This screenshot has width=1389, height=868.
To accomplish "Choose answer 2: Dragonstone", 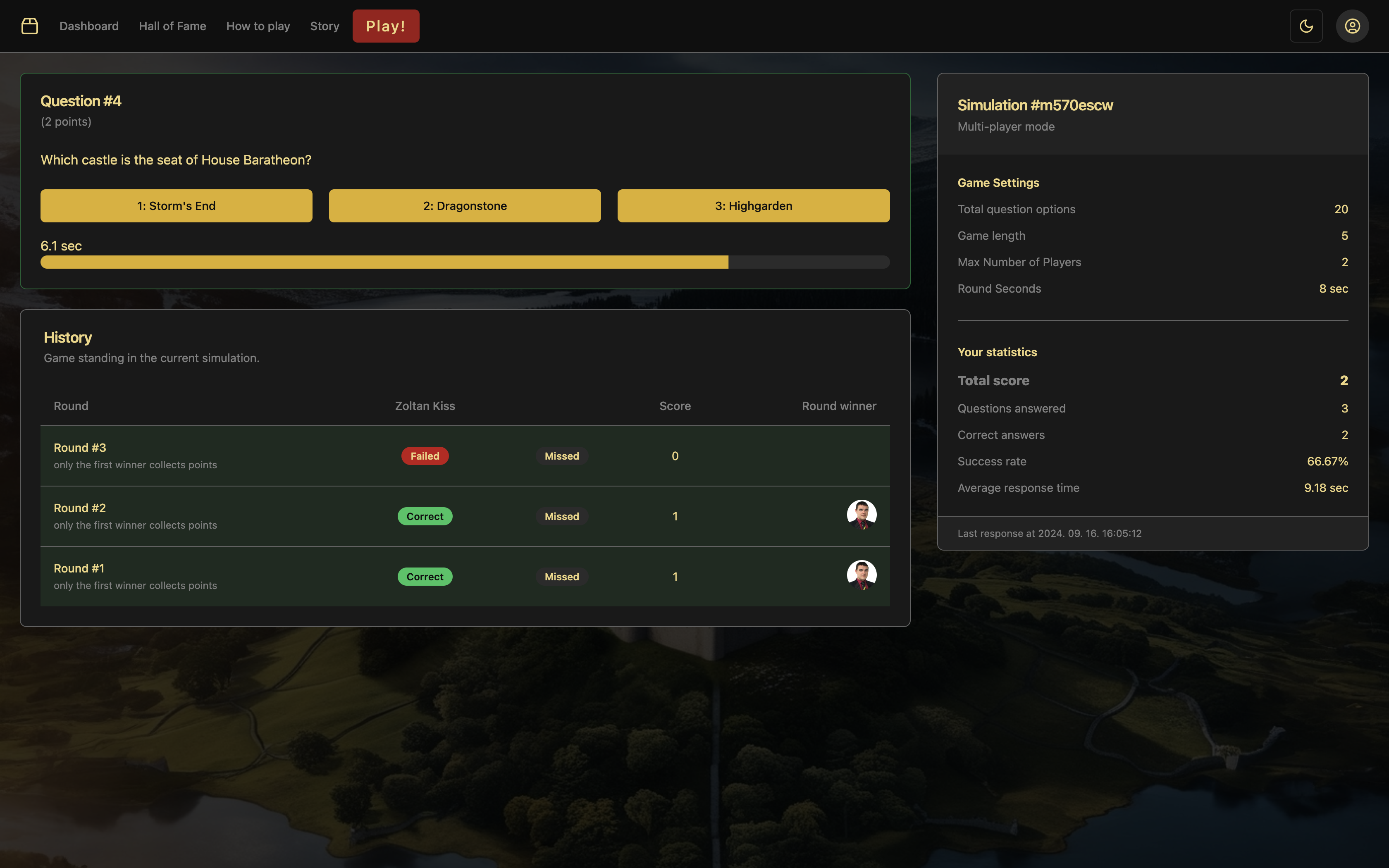I will [x=464, y=205].
